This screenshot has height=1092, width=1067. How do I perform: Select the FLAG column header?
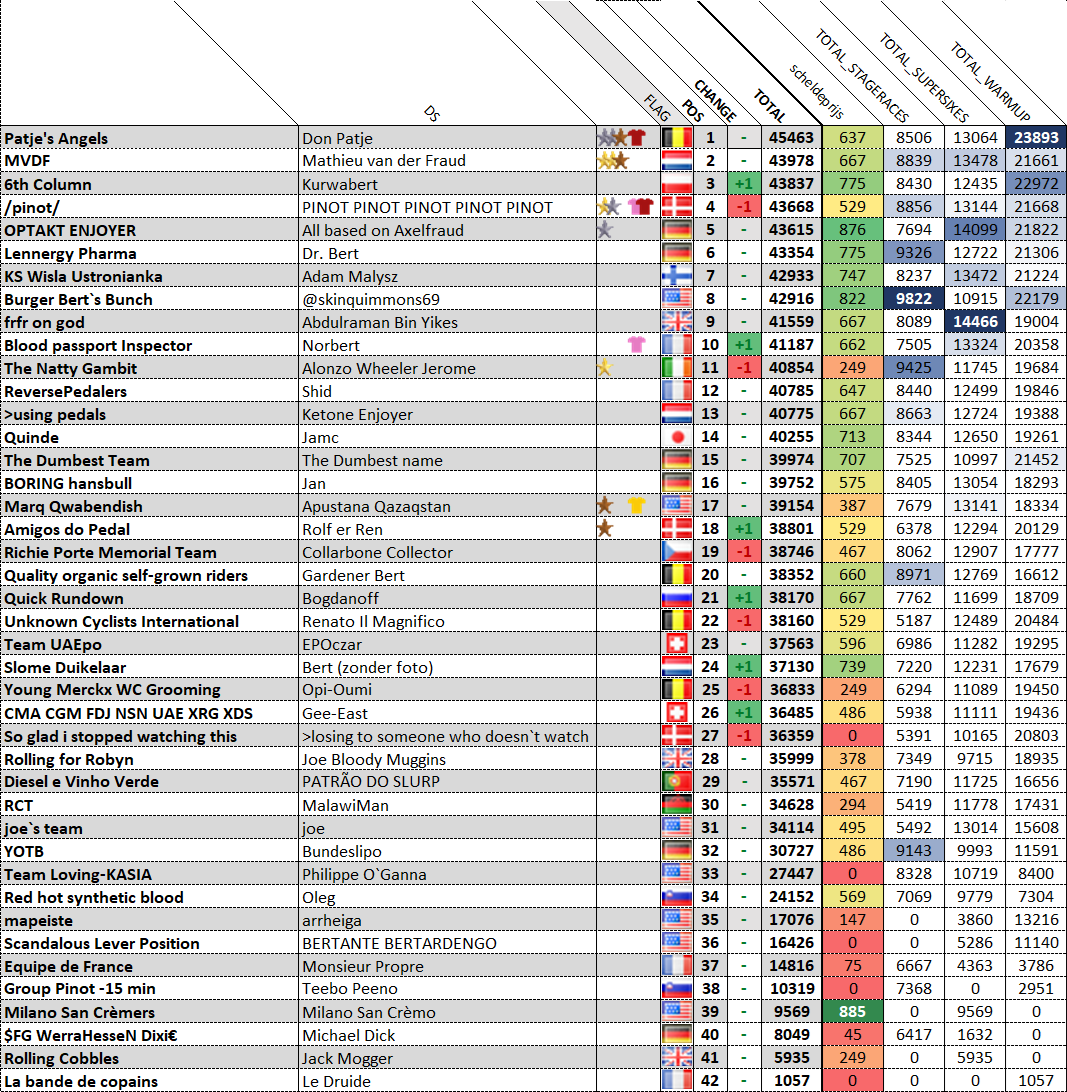657,108
